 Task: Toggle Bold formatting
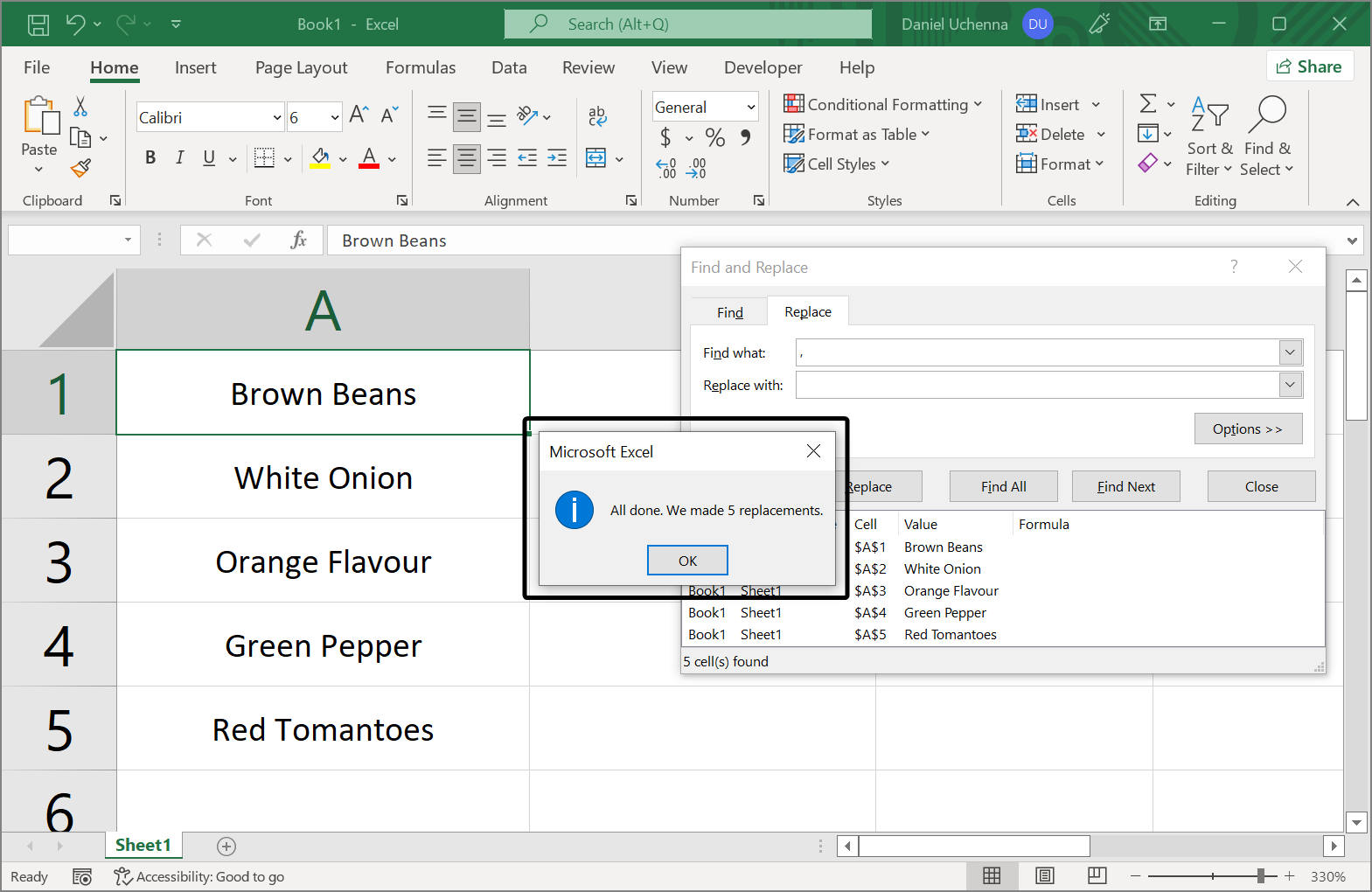150,157
